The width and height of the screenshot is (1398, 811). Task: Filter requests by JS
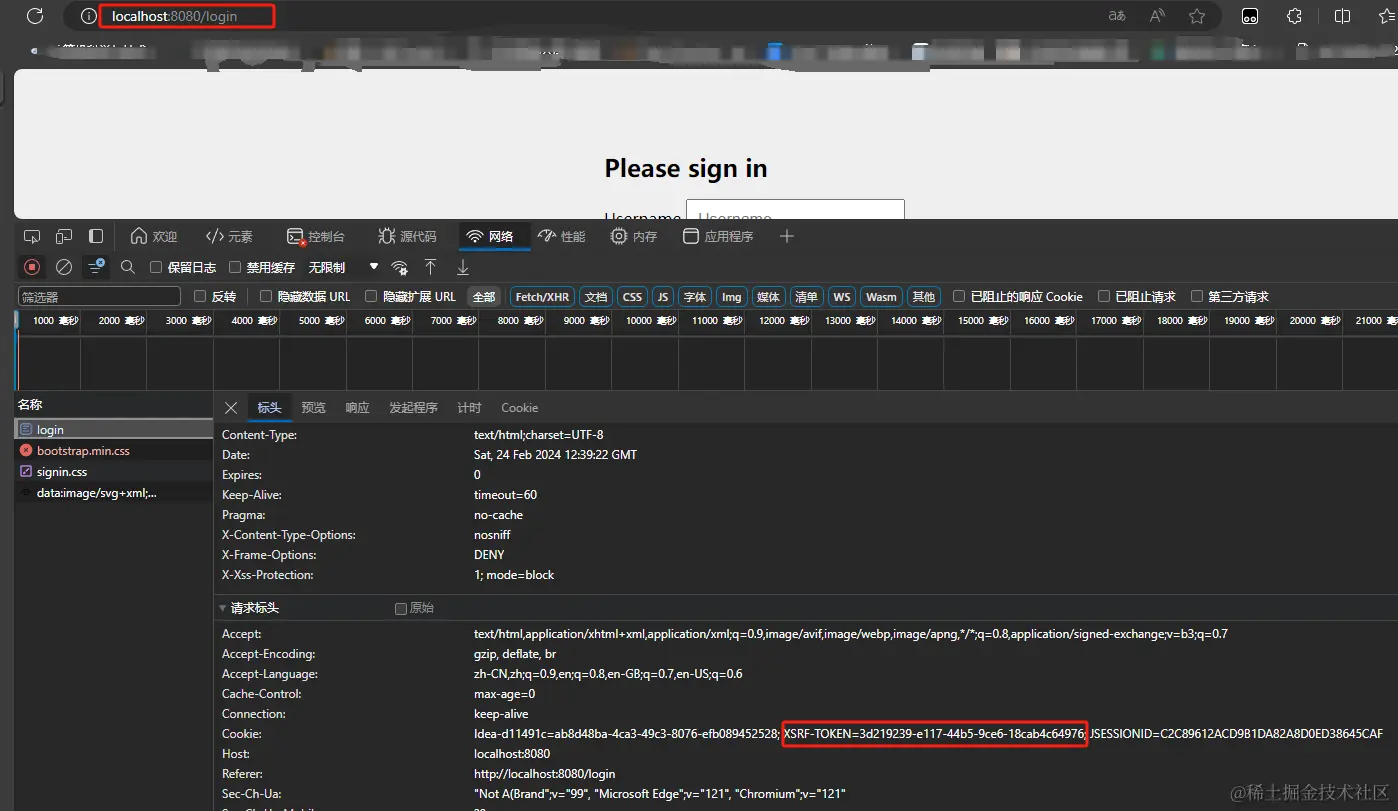coord(663,297)
